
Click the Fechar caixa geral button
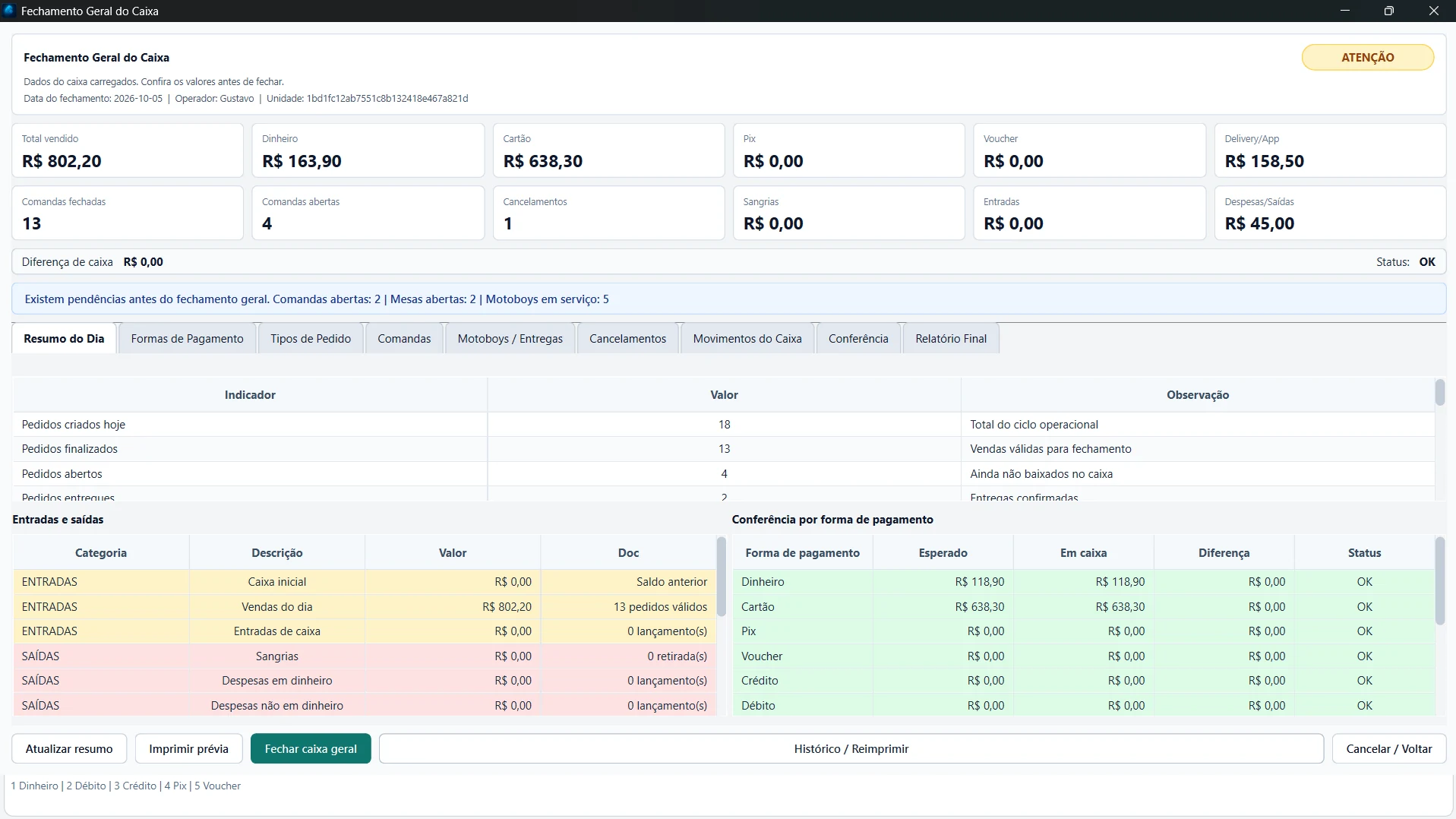click(311, 748)
